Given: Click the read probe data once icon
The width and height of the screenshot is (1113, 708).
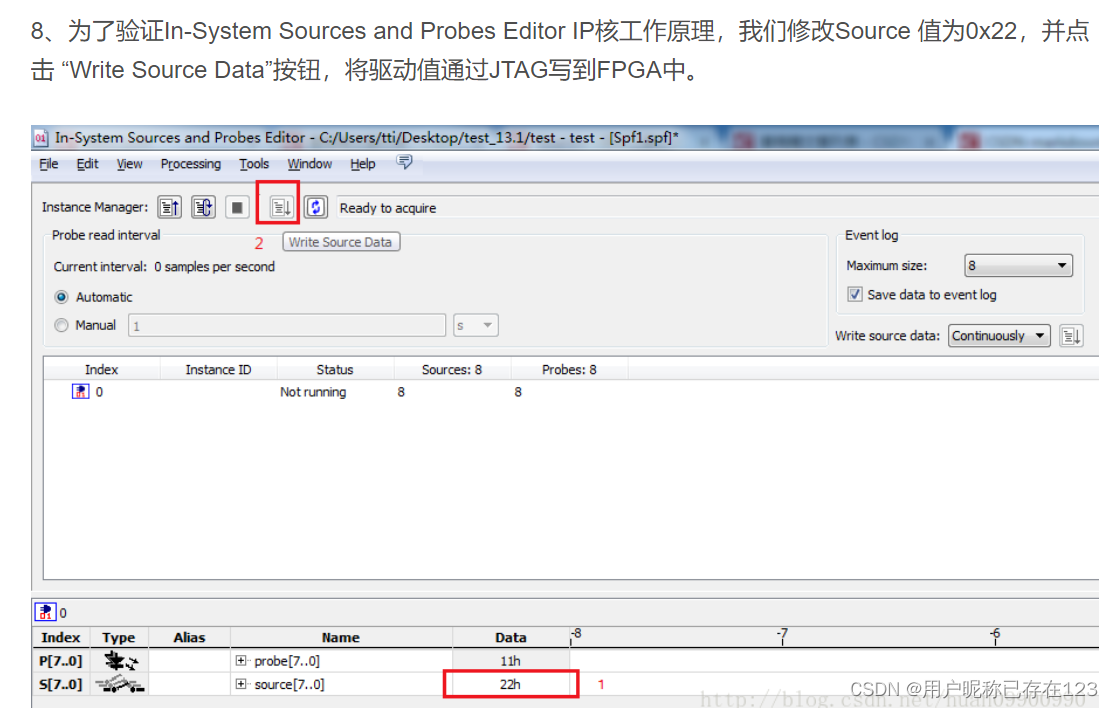Looking at the screenshot, I should [169, 207].
